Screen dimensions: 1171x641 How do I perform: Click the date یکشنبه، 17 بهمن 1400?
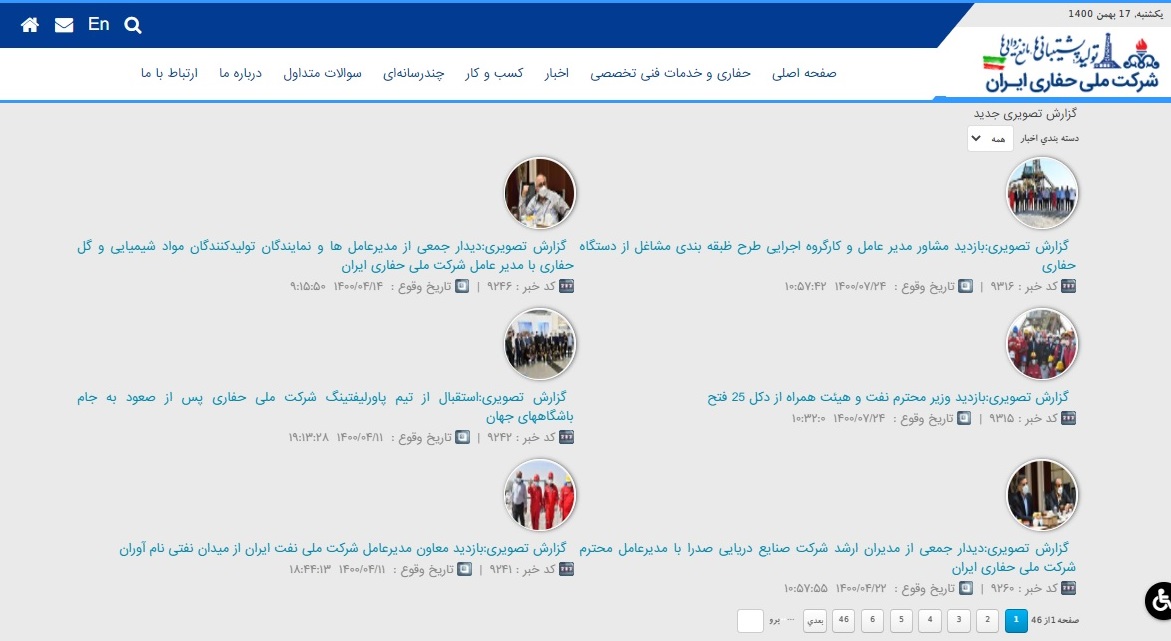[x=1115, y=13]
